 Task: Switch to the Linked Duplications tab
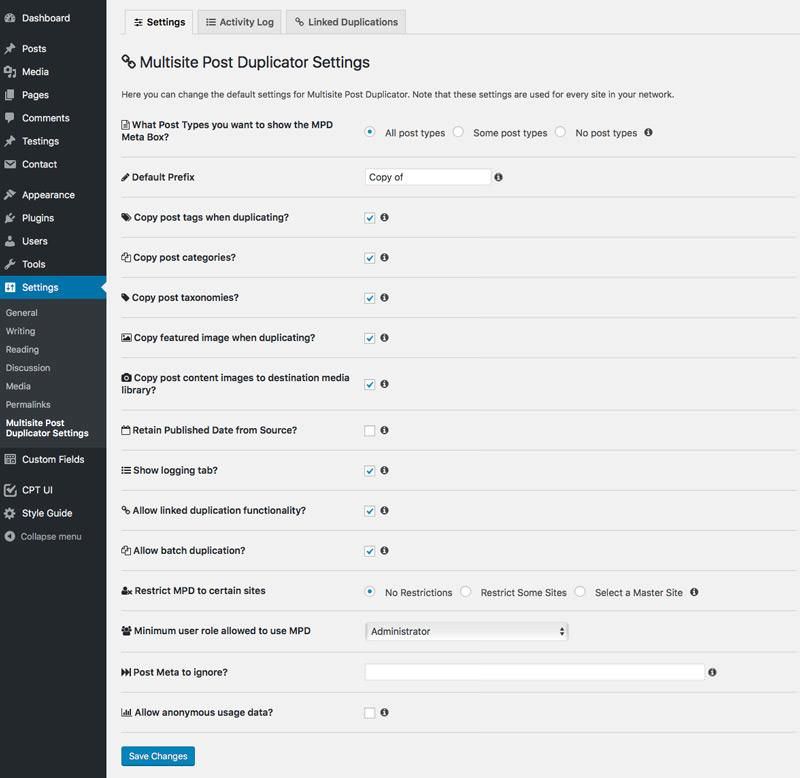[x=346, y=22]
